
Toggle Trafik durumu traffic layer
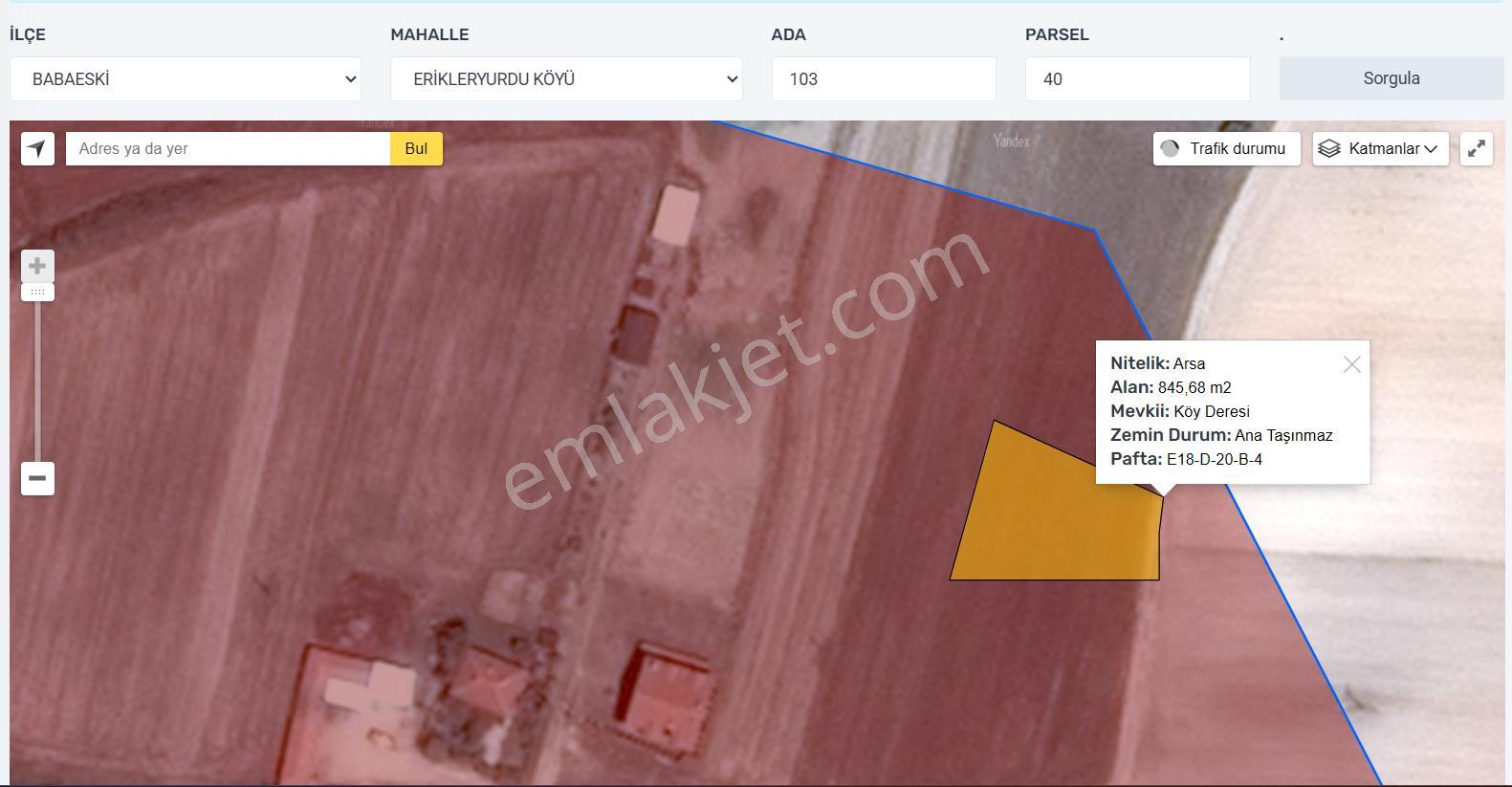(1226, 148)
